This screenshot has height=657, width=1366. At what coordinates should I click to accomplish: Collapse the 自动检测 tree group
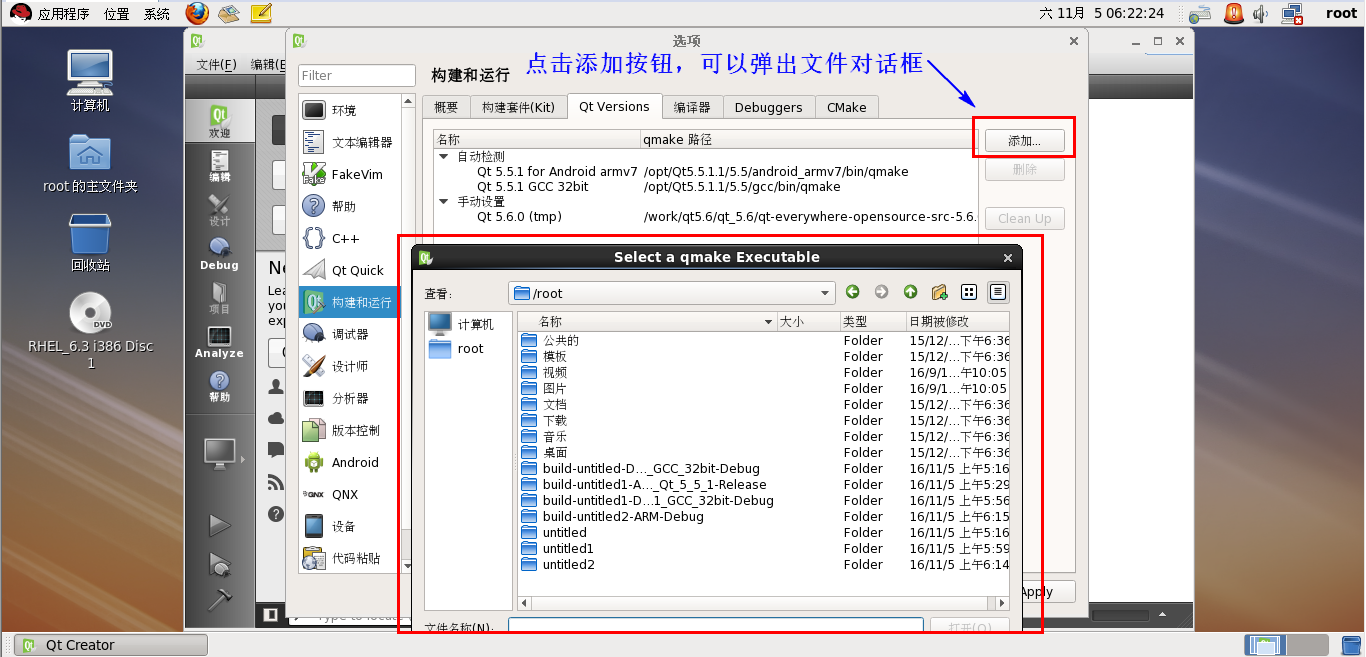(x=444, y=157)
